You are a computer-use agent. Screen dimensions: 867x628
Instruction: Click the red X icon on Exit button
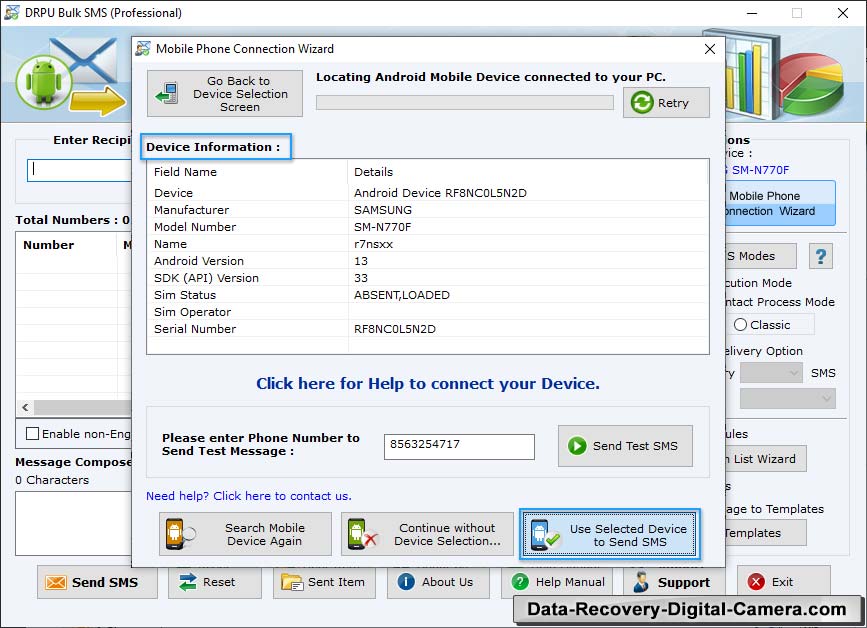[x=756, y=582]
